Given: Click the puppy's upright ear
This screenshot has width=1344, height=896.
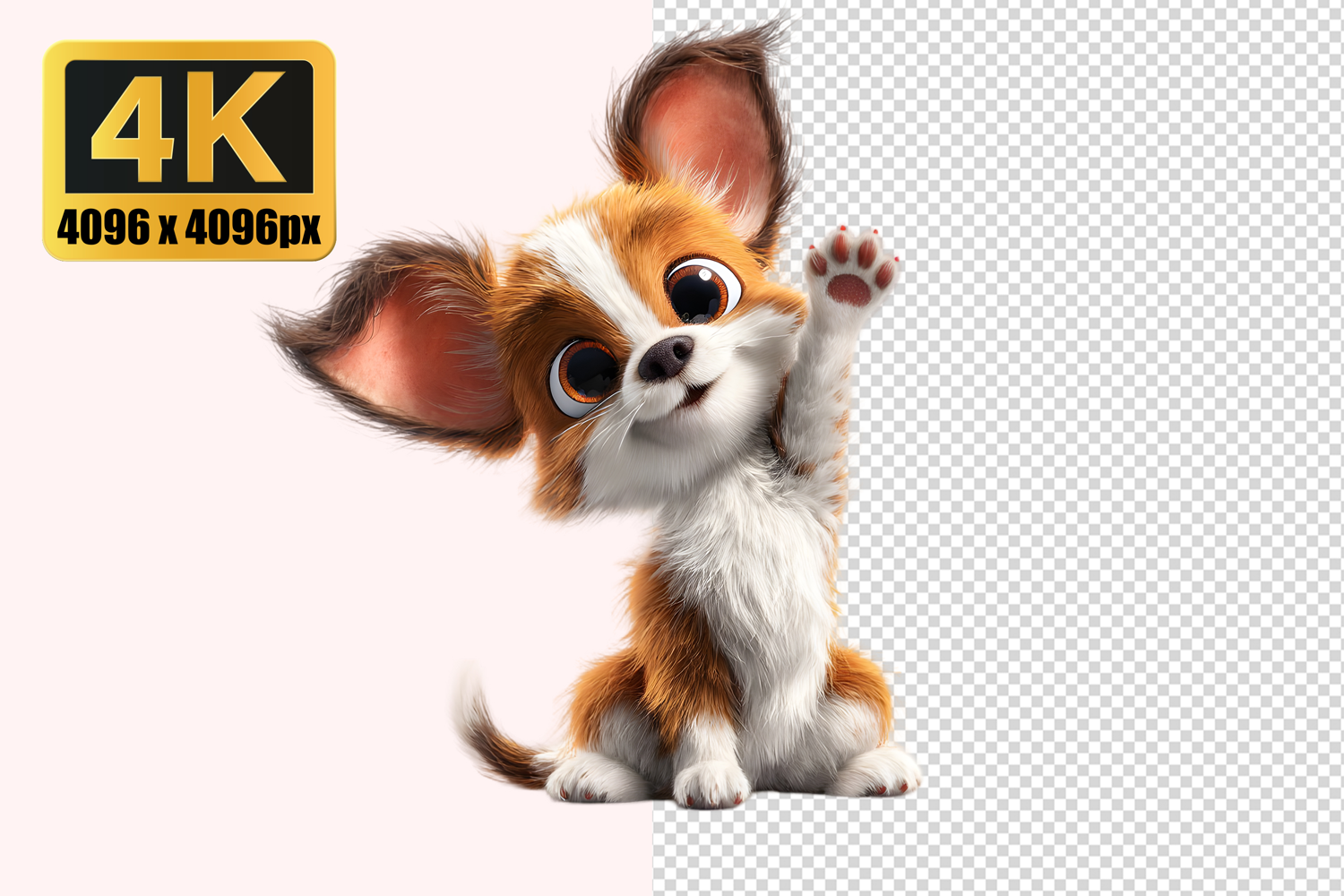Looking at the screenshot, I should coord(708,134).
